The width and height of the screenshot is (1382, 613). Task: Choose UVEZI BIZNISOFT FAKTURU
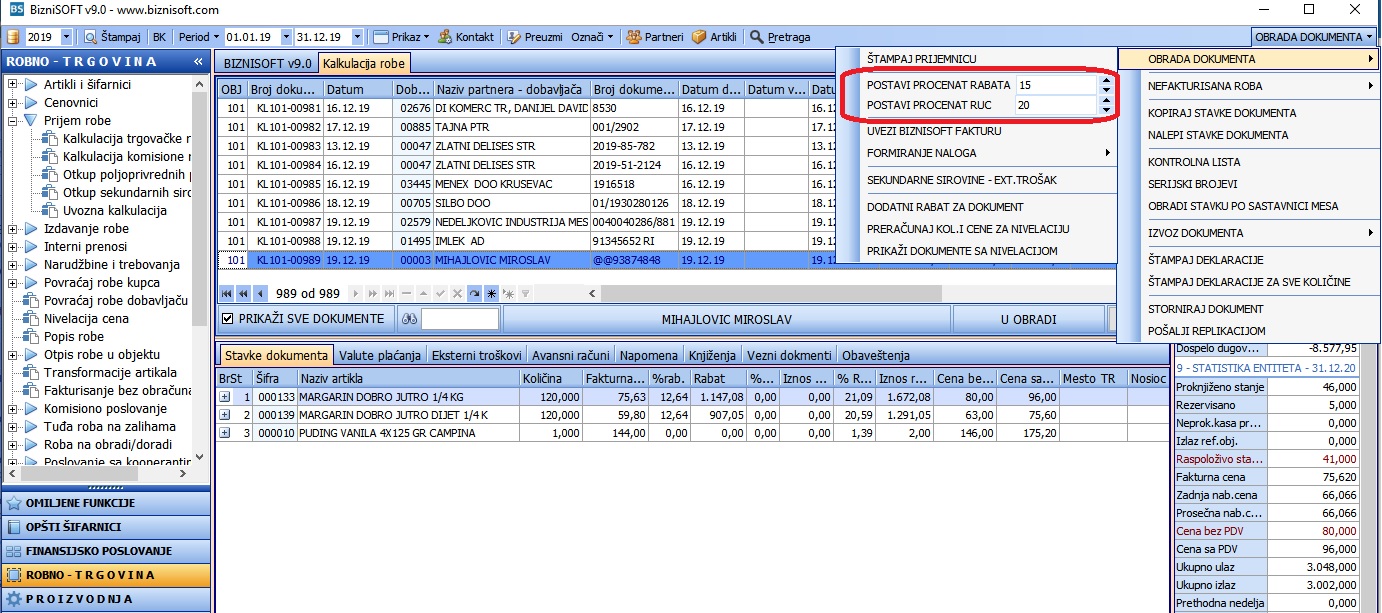934,131
